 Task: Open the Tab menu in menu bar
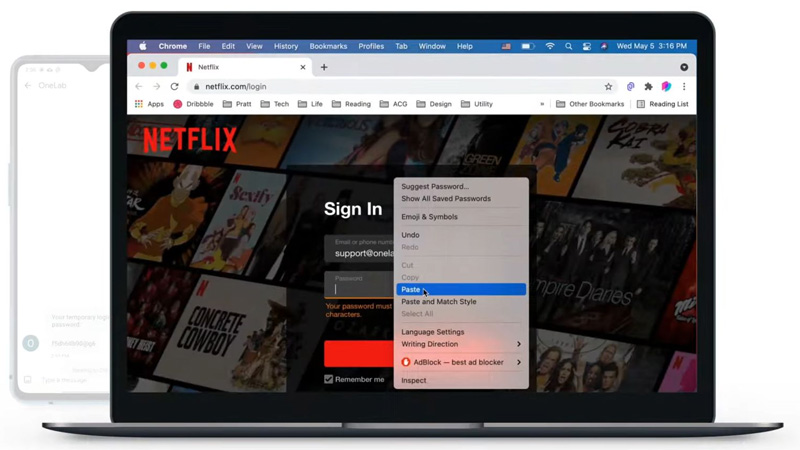(x=401, y=46)
